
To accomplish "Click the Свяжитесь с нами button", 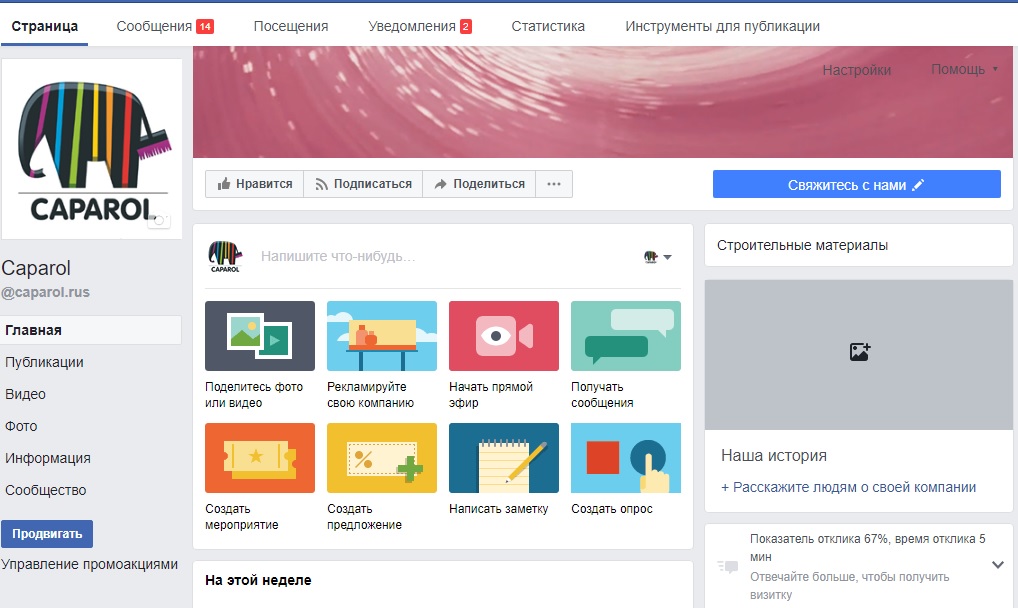I will coord(856,184).
